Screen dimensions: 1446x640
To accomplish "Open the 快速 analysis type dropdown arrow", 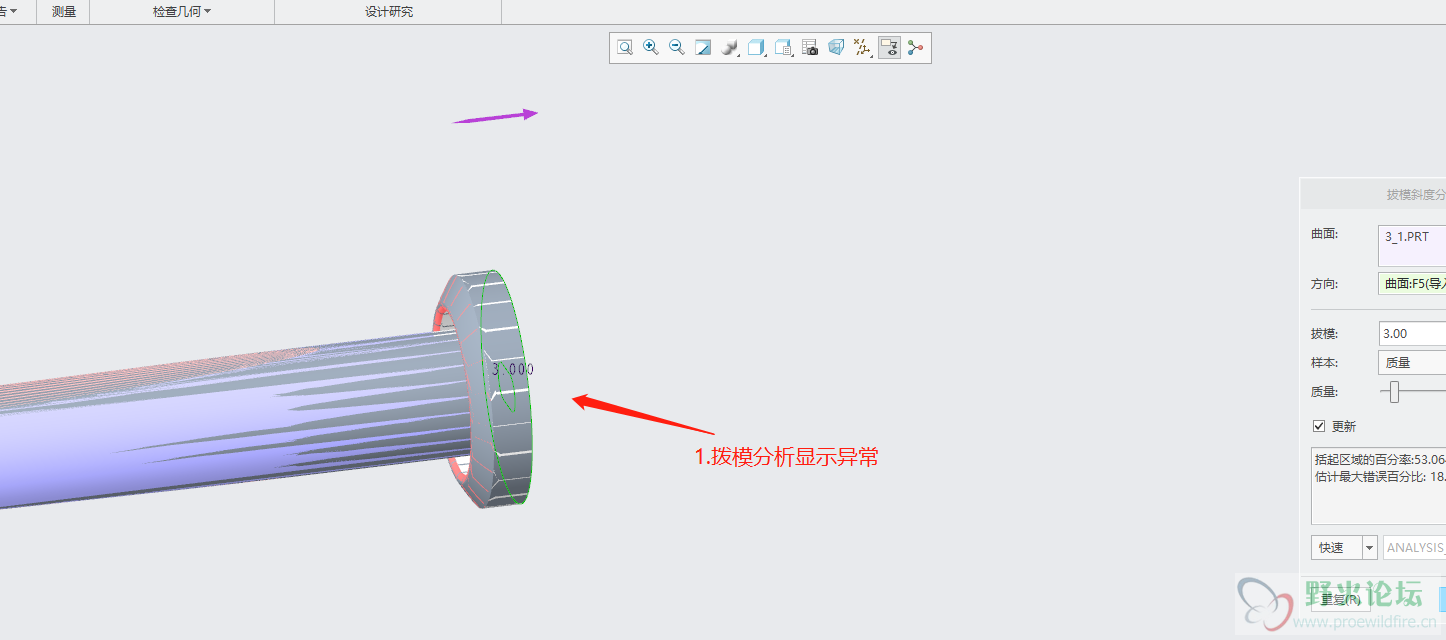I will [x=1369, y=548].
